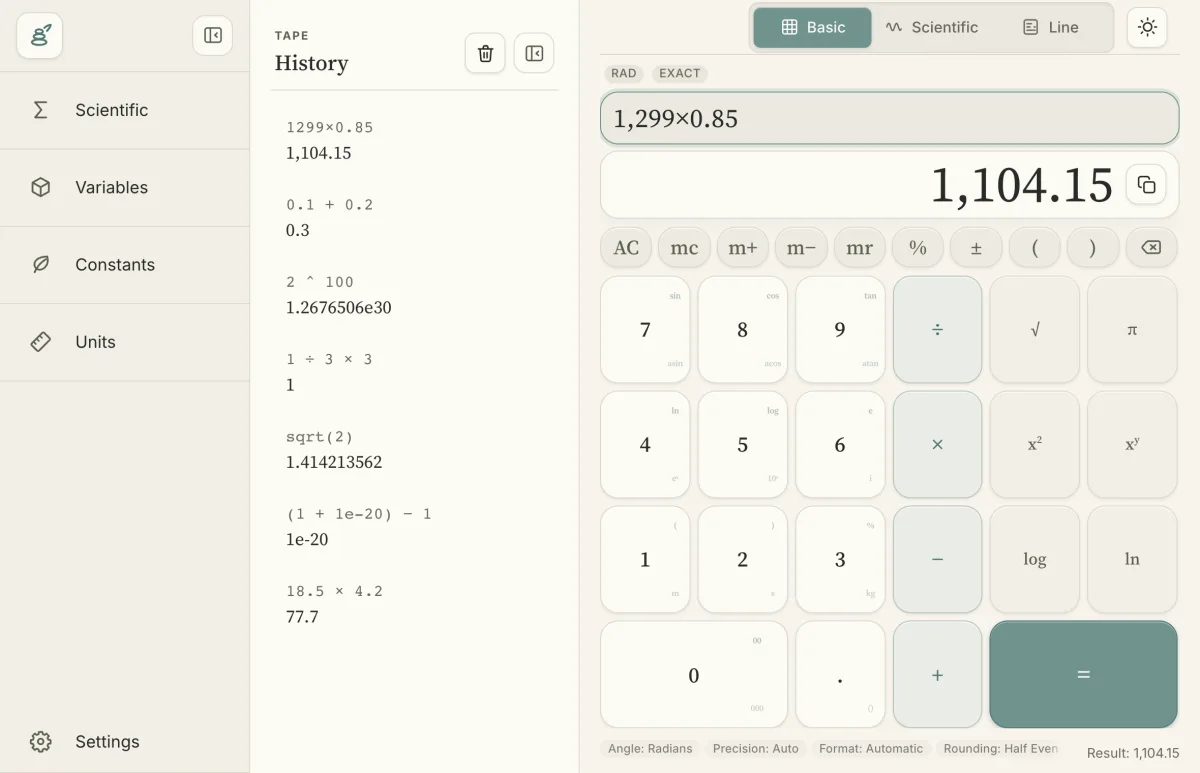
Task: Click the multiply key
Action: (937, 444)
